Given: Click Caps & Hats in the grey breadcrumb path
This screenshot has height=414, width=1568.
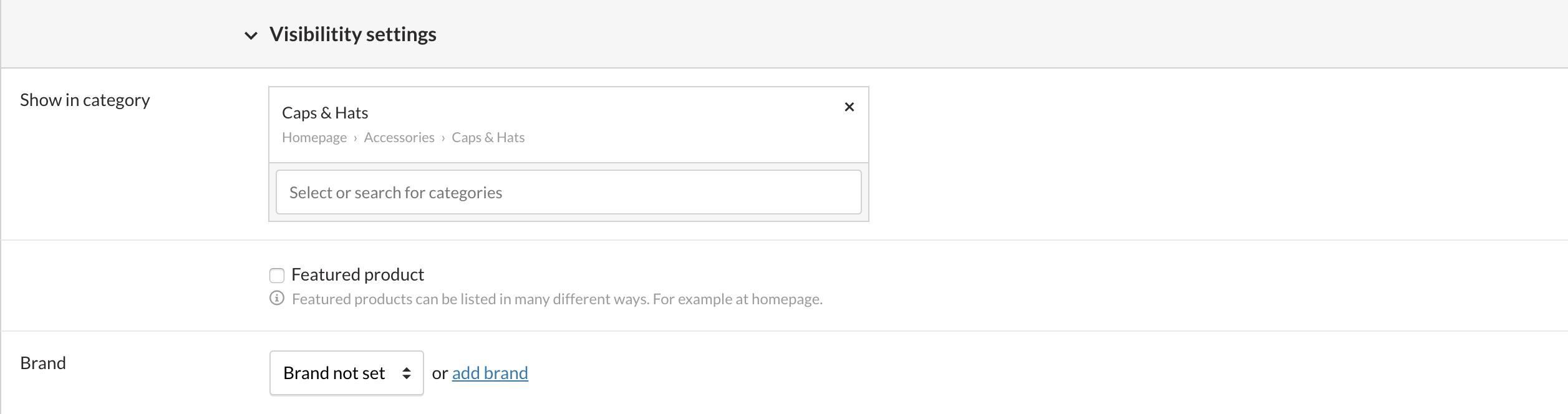Looking at the screenshot, I should pos(488,138).
